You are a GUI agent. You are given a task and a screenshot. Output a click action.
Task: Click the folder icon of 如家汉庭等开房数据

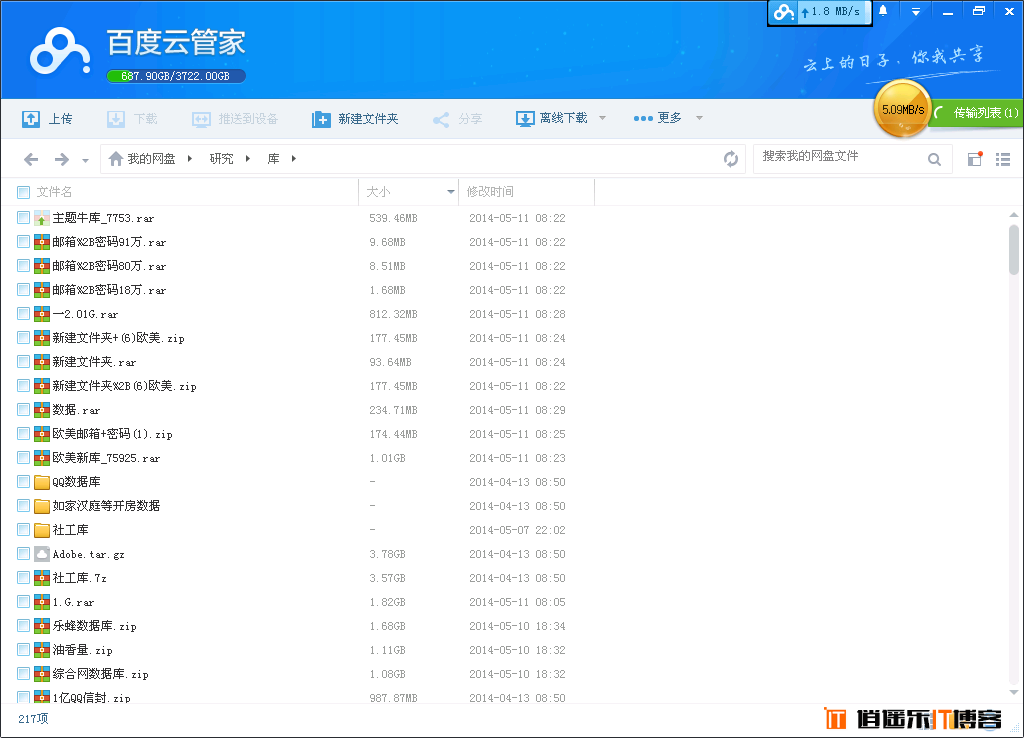pyautogui.click(x=42, y=505)
